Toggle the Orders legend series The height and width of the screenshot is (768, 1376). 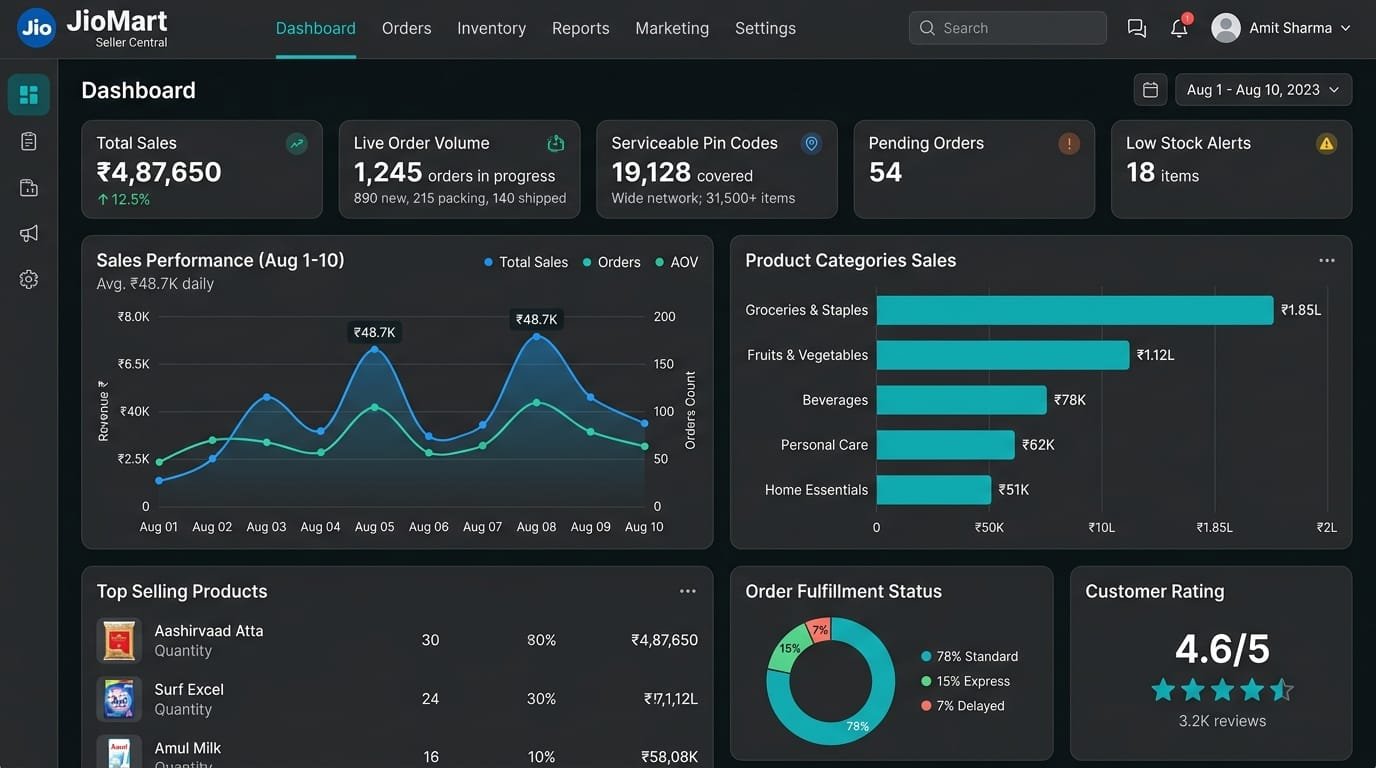coord(612,262)
